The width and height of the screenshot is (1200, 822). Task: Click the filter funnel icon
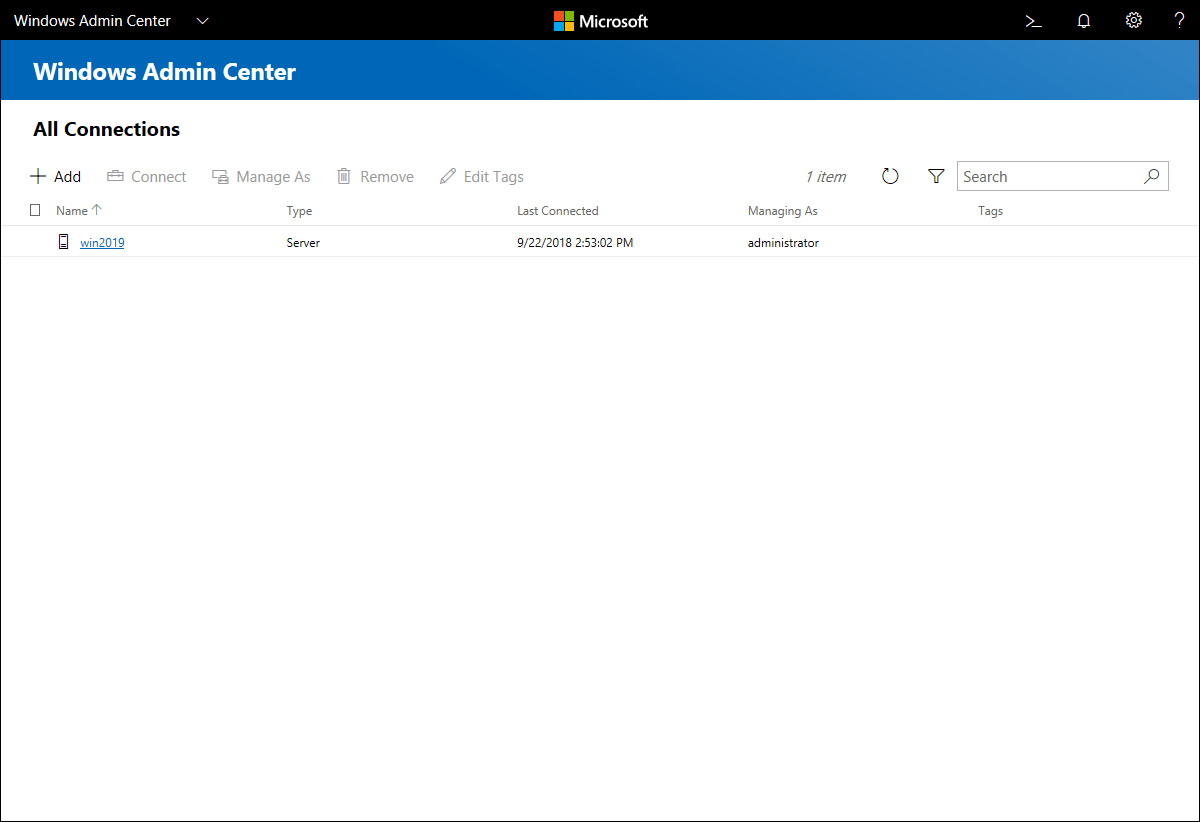pyautogui.click(x=936, y=177)
